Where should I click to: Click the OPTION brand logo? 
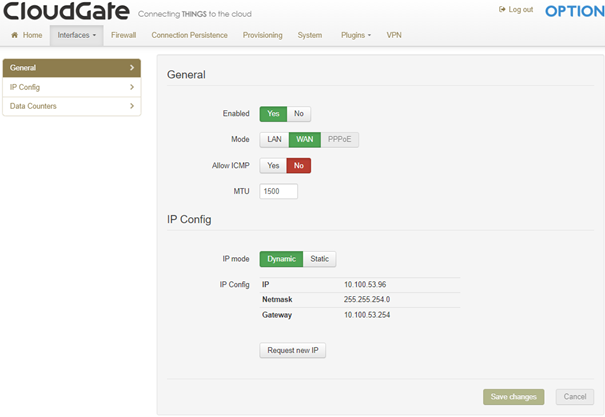(573, 11)
